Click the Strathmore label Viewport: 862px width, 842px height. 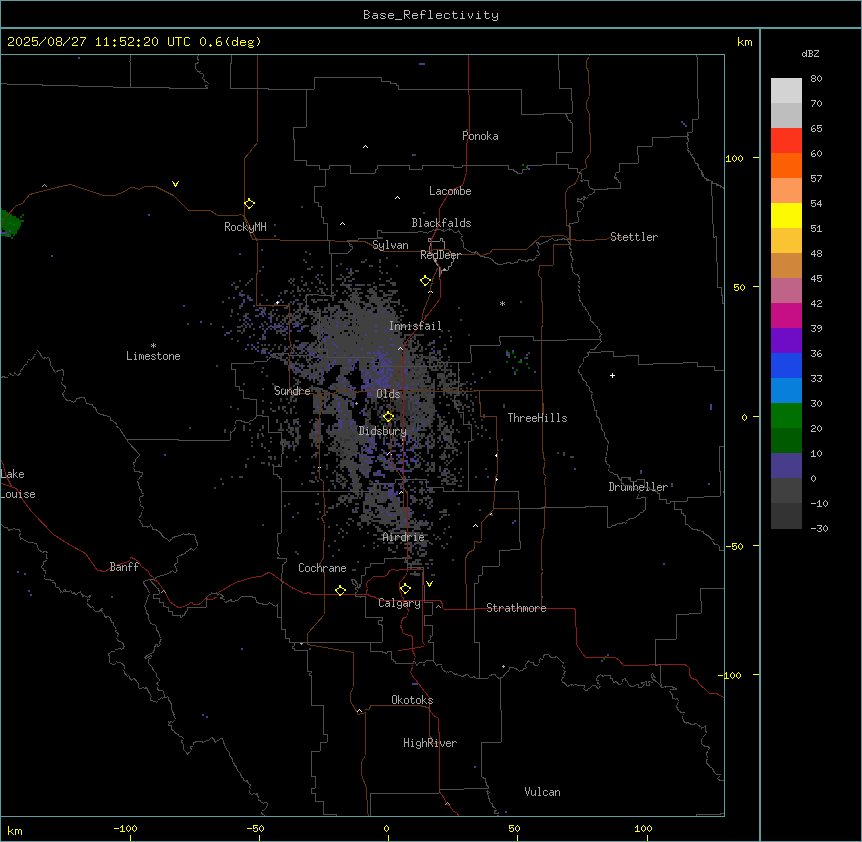click(x=516, y=608)
